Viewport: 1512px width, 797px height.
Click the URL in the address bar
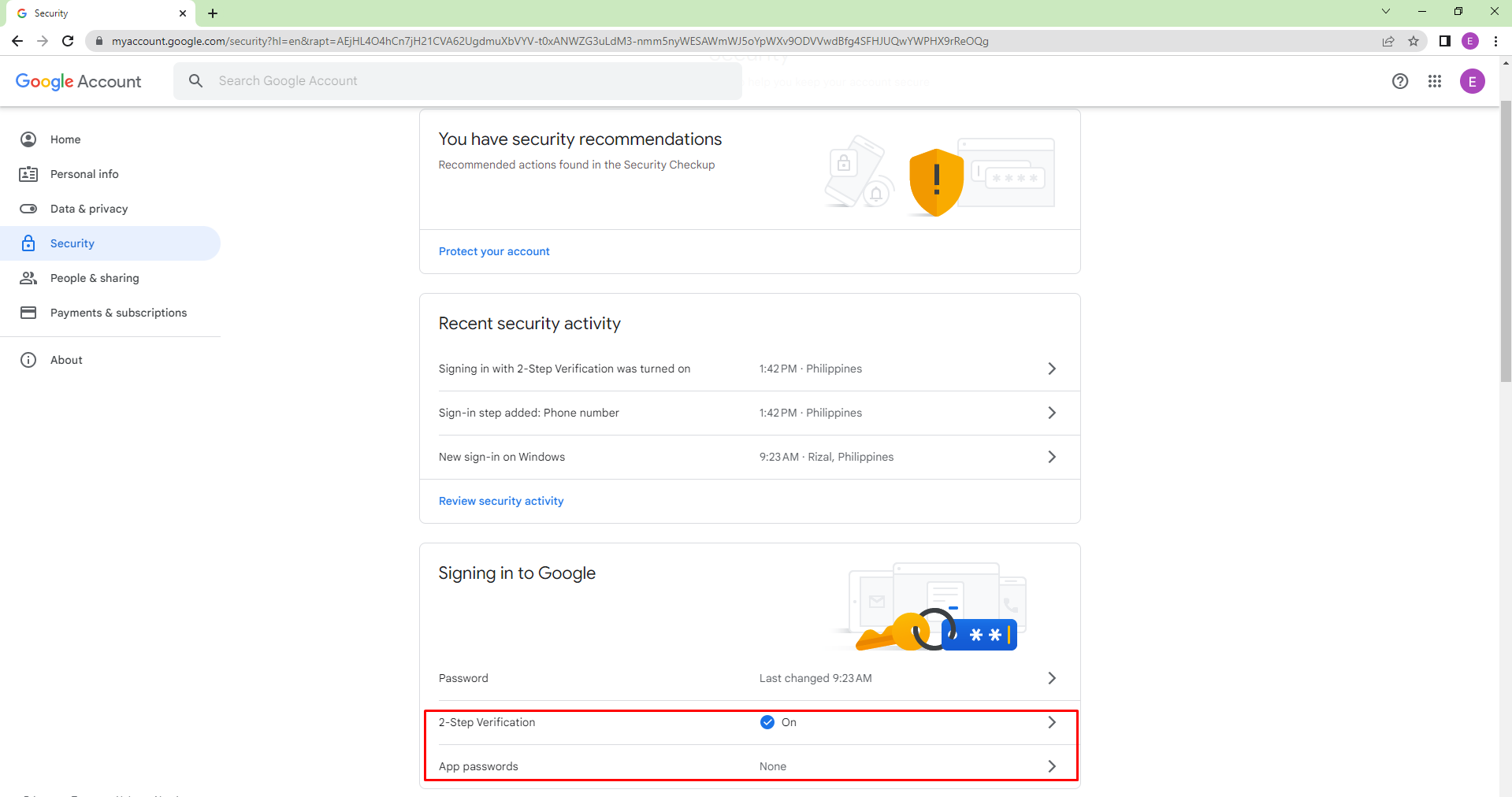click(x=550, y=41)
